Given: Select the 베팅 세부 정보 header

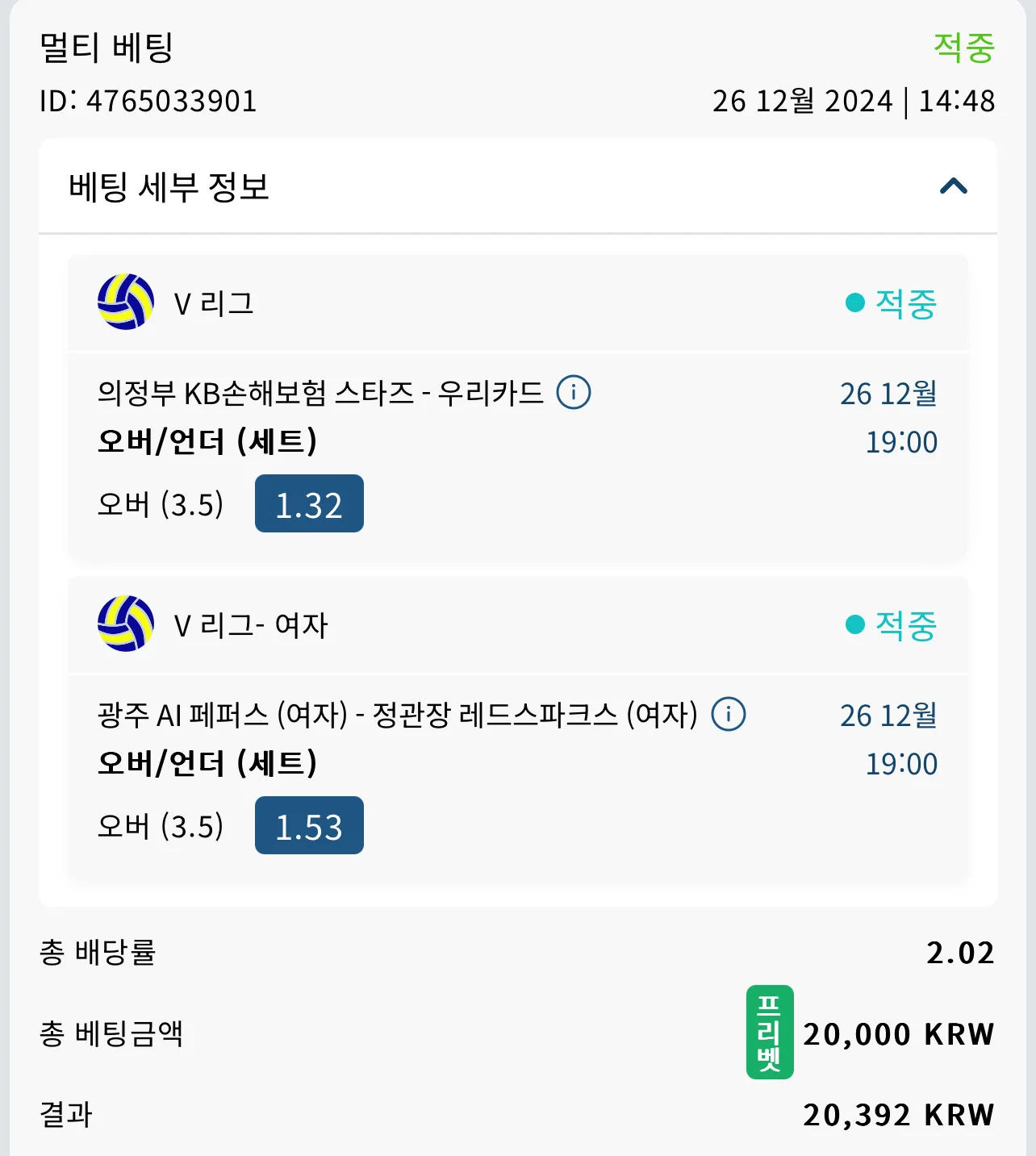Looking at the screenshot, I should (x=169, y=187).
